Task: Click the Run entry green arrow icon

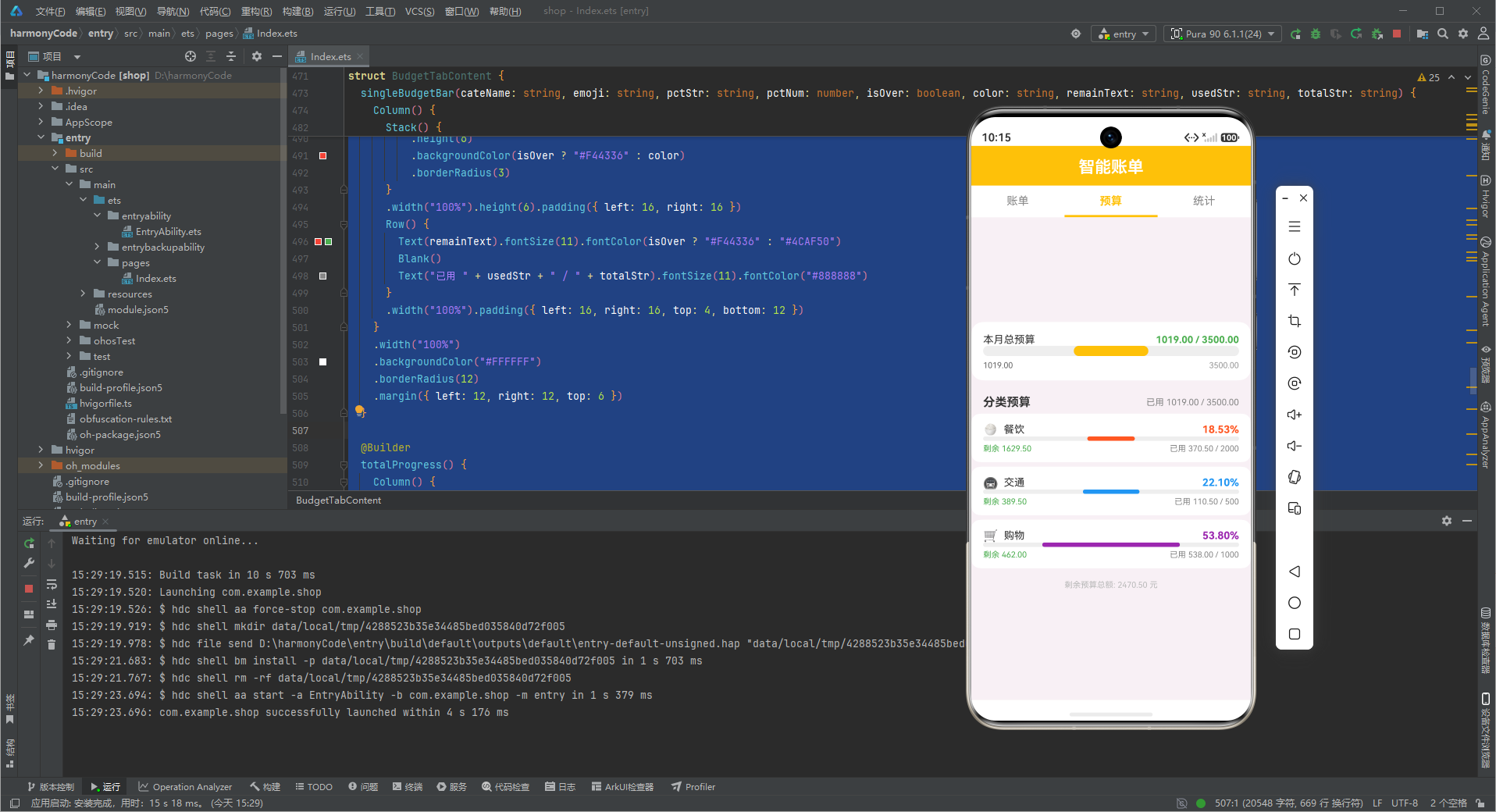Action: [1295, 34]
